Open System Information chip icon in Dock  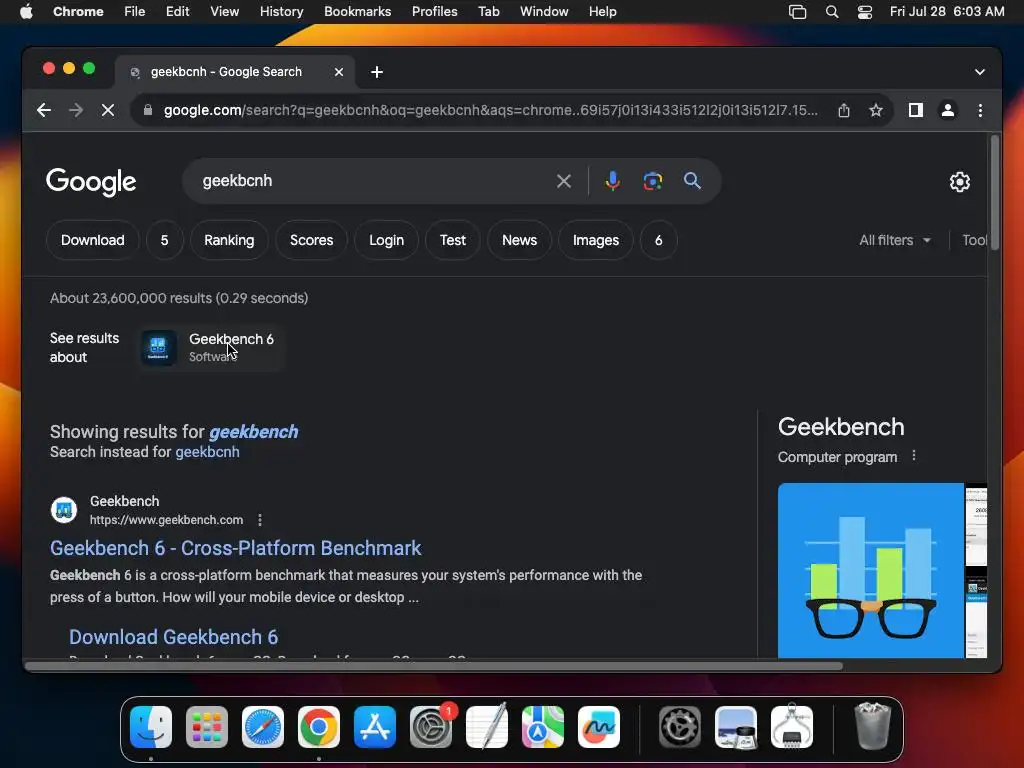(x=792, y=727)
